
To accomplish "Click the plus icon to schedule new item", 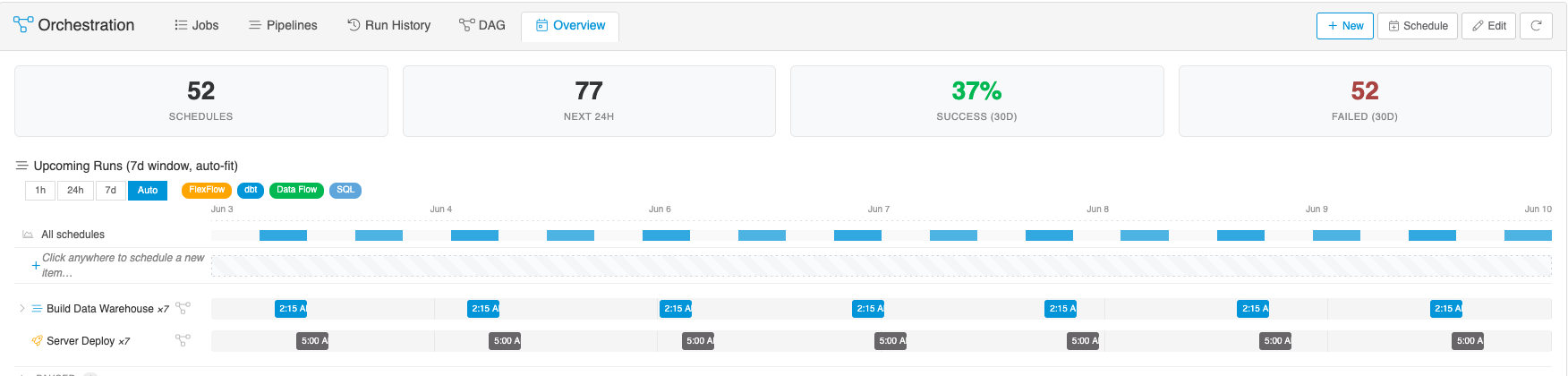I will [x=35, y=265].
